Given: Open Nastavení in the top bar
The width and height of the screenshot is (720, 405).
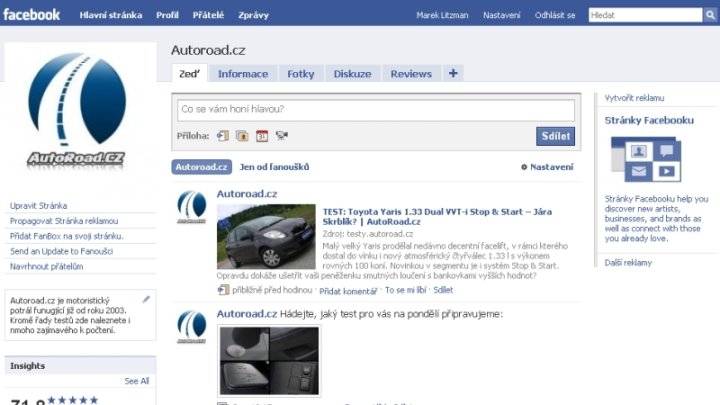Looking at the screenshot, I should [501, 15].
